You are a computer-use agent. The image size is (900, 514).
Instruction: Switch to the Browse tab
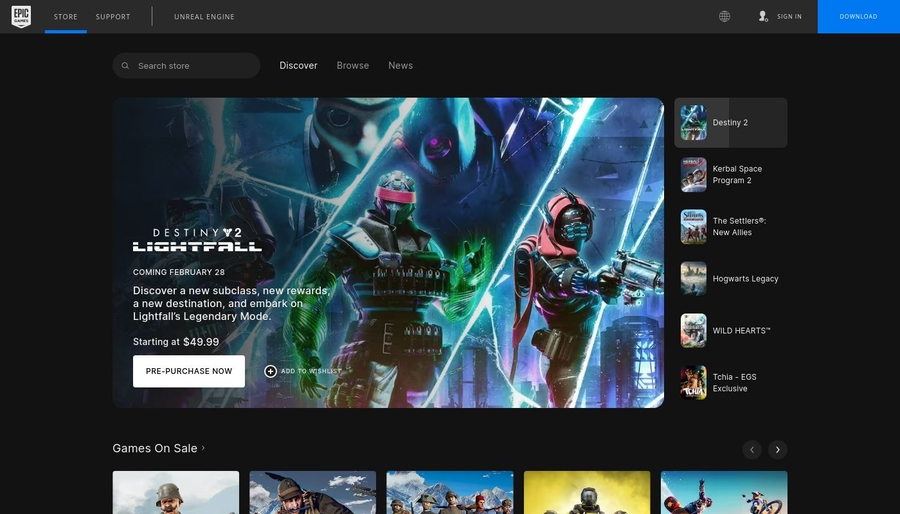click(352, 66)
